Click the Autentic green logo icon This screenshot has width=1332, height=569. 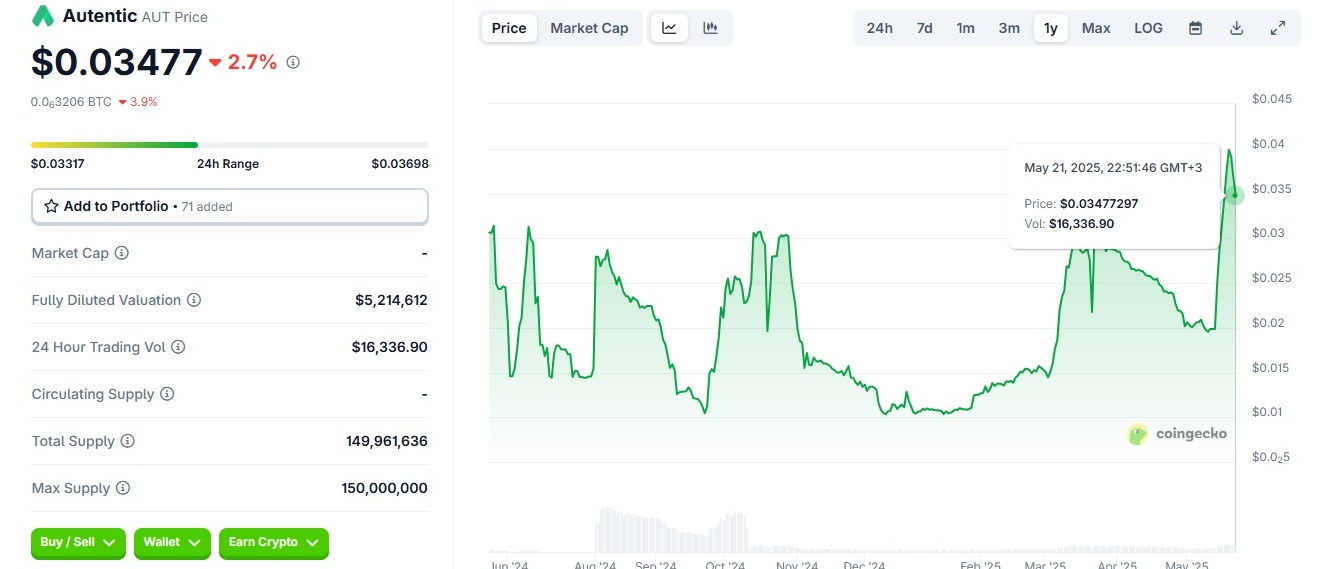43,16
